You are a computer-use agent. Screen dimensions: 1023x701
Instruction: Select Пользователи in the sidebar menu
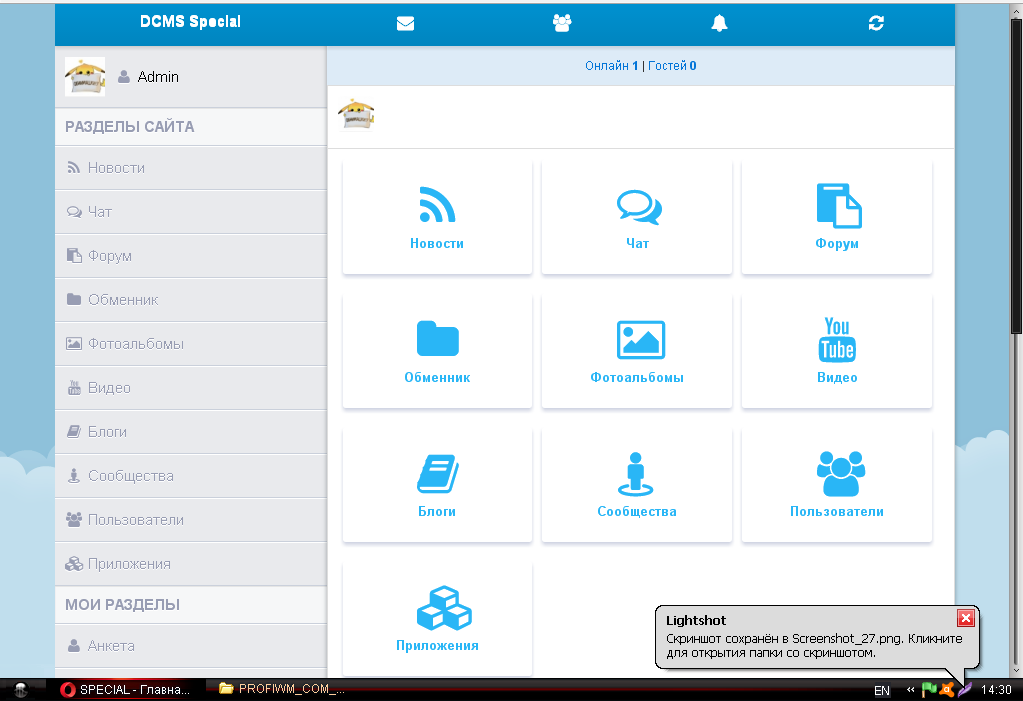(x=135, y=520)
